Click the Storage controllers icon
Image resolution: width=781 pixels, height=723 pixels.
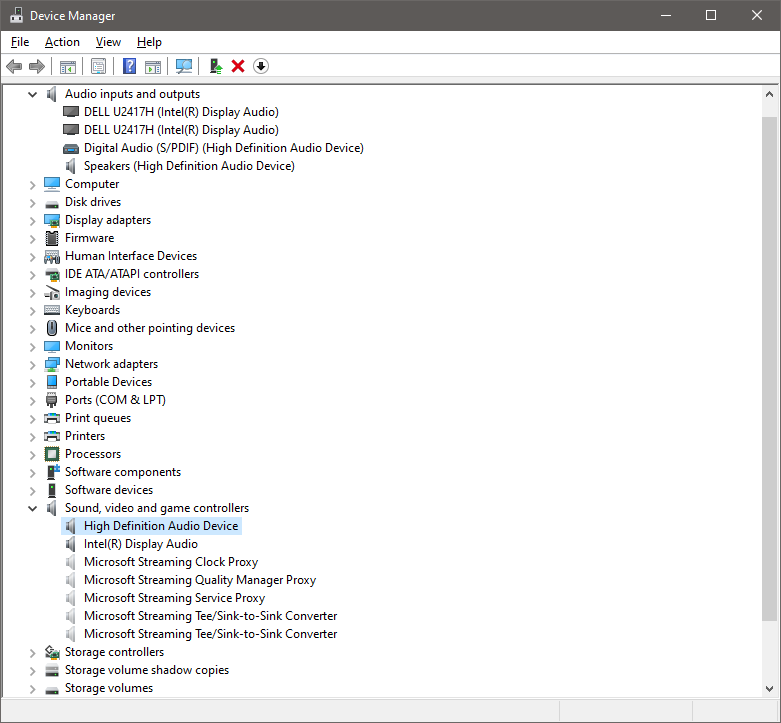click(52, 652)
